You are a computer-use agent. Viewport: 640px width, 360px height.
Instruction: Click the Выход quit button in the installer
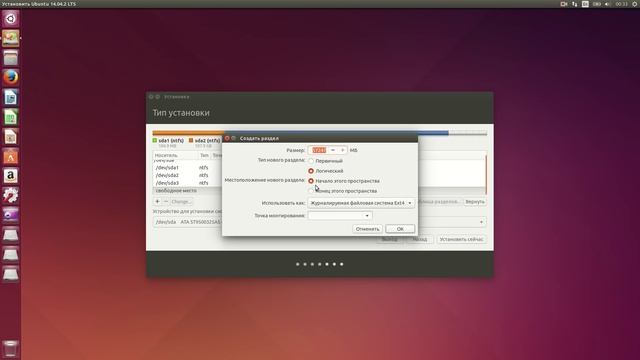390,239
